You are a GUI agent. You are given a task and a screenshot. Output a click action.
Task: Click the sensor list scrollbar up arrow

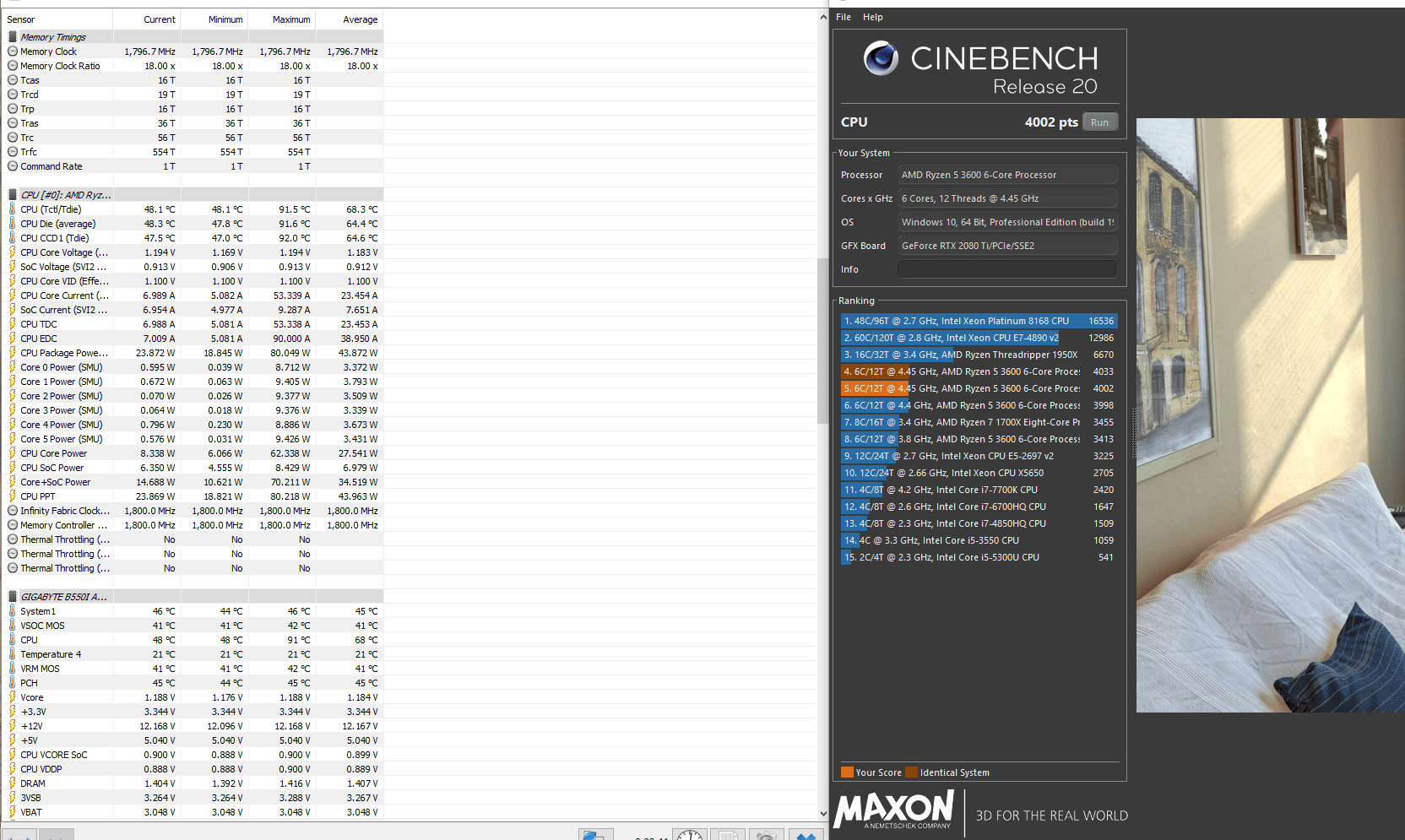pyautogui.click(x=823, y=17)
